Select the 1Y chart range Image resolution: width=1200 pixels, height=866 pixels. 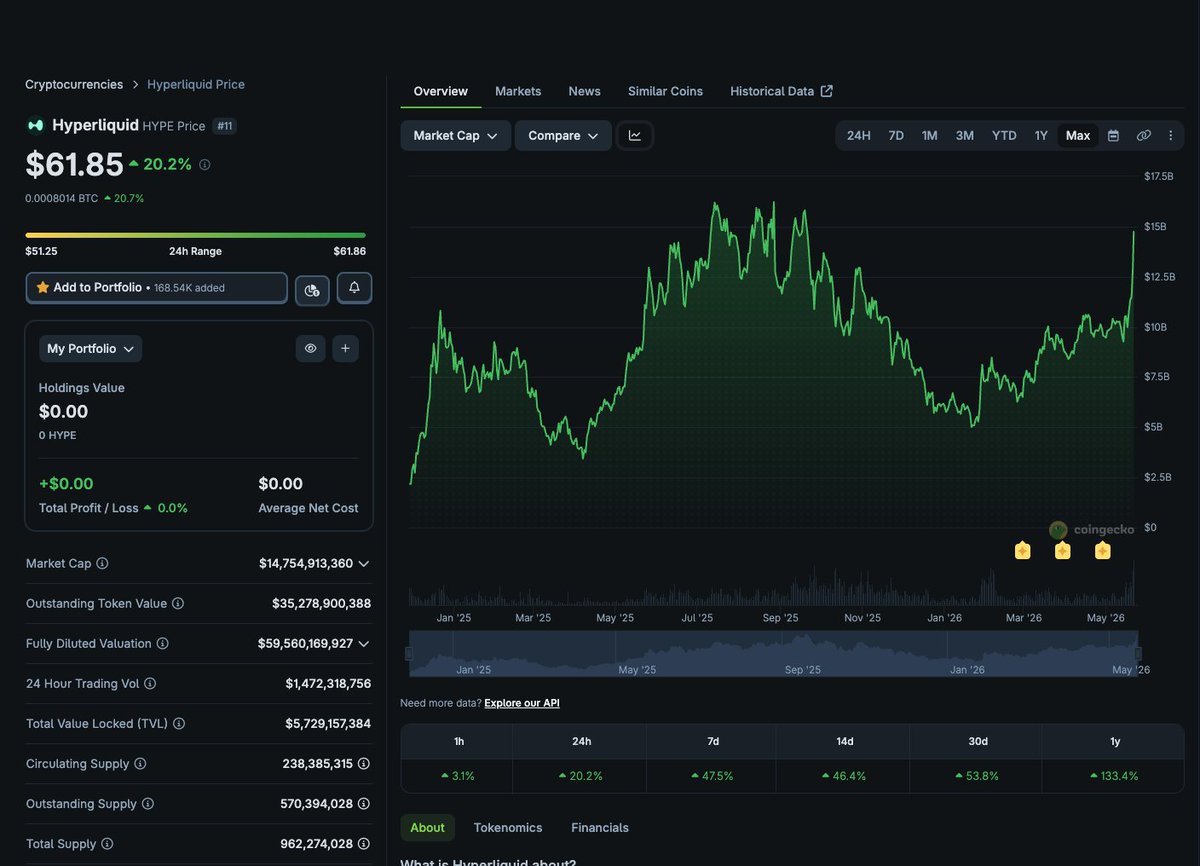pyautogui.click(x=1041, y=136)
